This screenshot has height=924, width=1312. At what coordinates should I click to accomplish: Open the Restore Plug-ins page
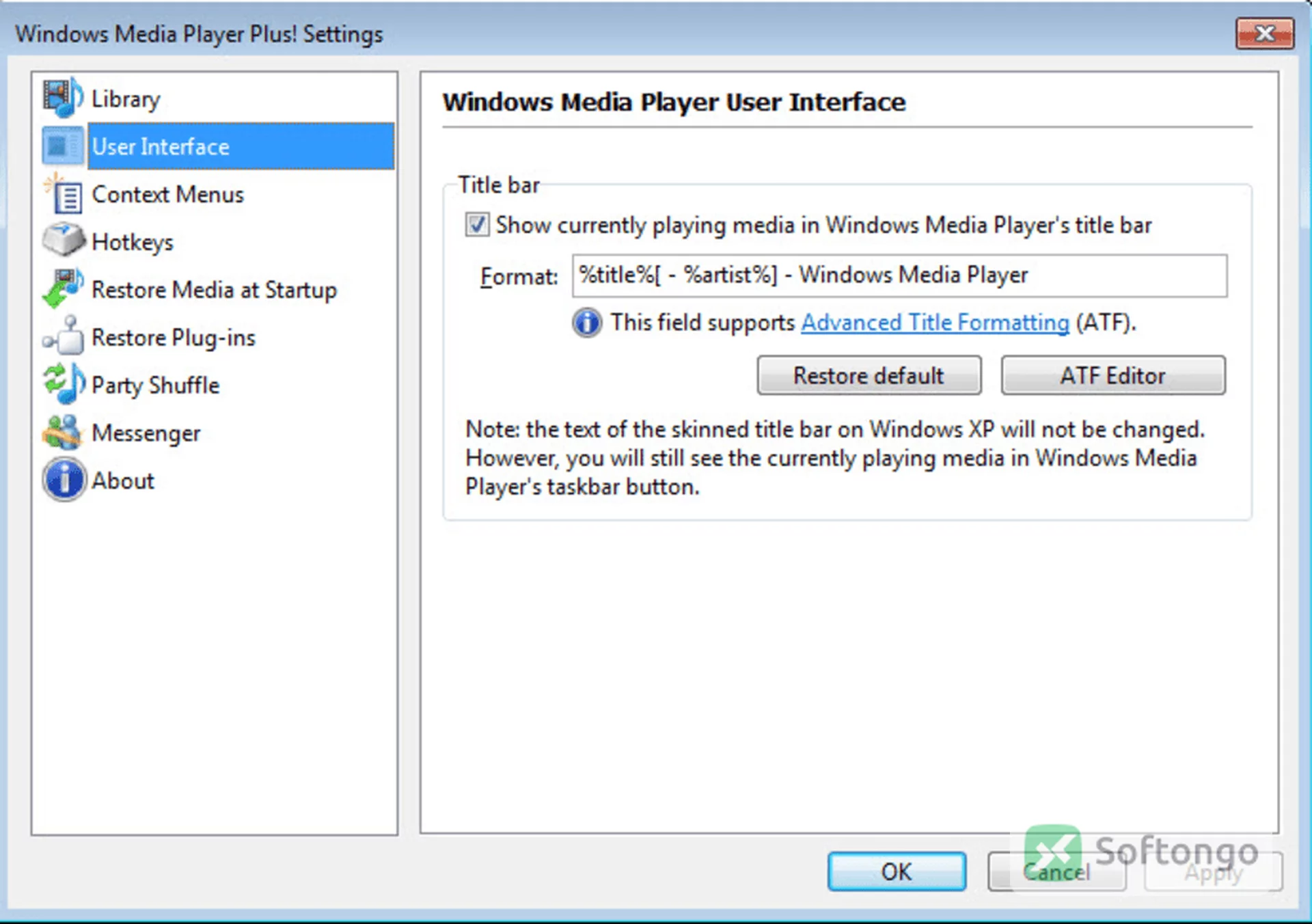point(174,338)
